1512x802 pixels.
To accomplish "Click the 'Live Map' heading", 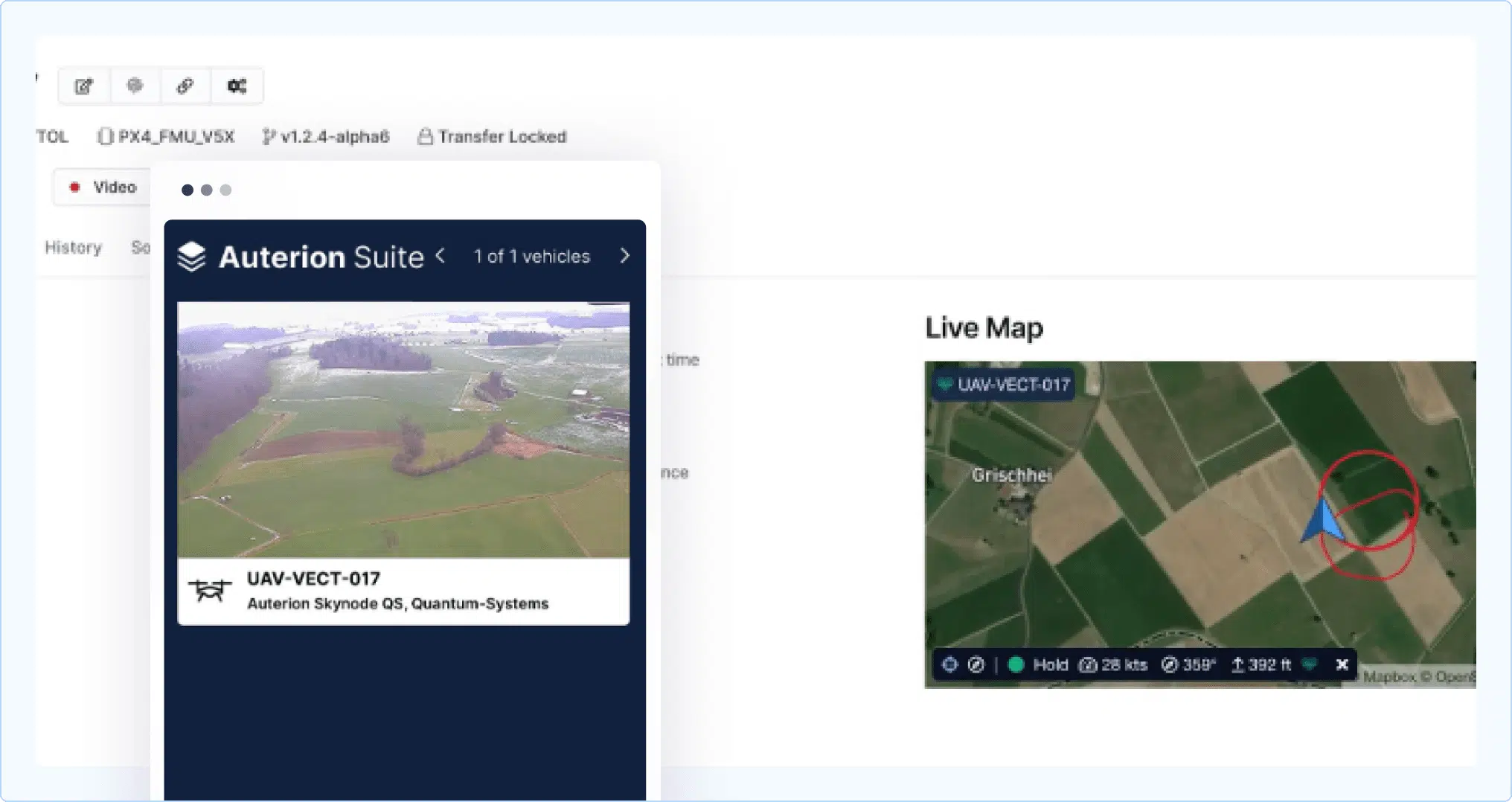I will point(984,328).
